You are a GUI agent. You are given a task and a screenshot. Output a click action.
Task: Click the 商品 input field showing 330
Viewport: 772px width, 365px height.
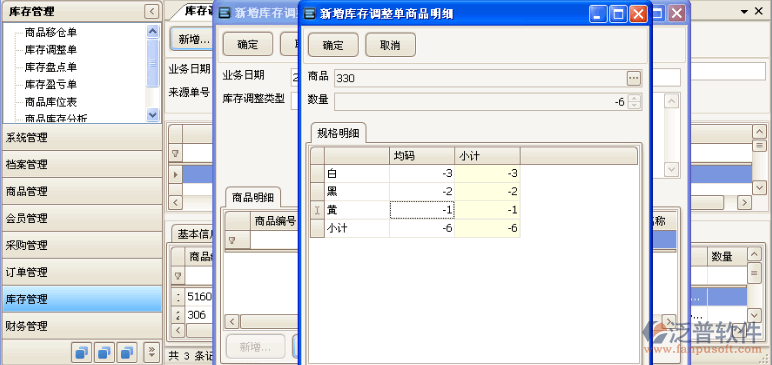click(x=481, y=78)
